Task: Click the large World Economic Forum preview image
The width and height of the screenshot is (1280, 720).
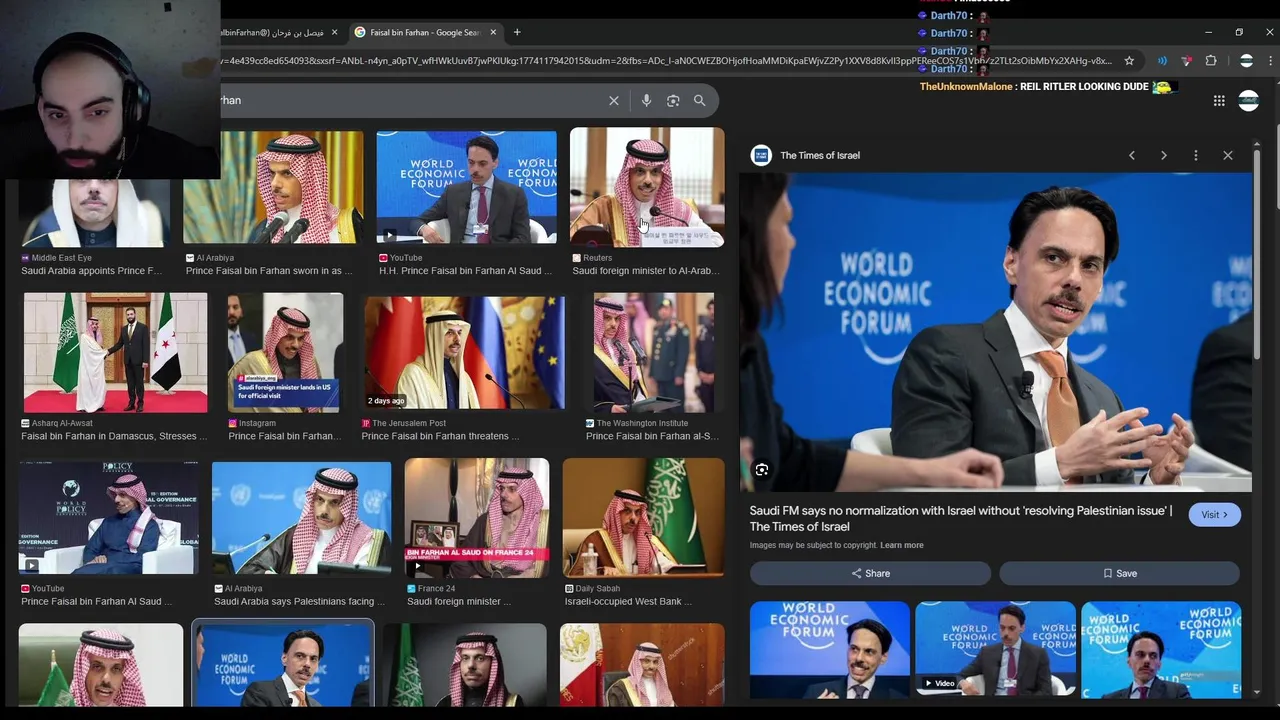Action: point(995,332)
